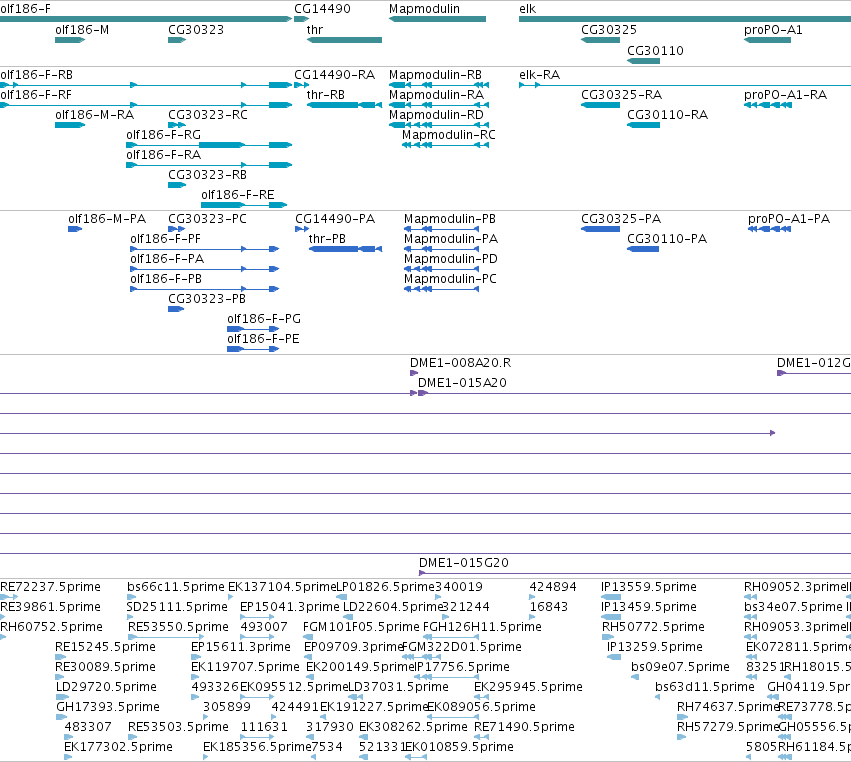
Task: Select EST RE39861.5prime label
Action: click(x=50, y=607)
